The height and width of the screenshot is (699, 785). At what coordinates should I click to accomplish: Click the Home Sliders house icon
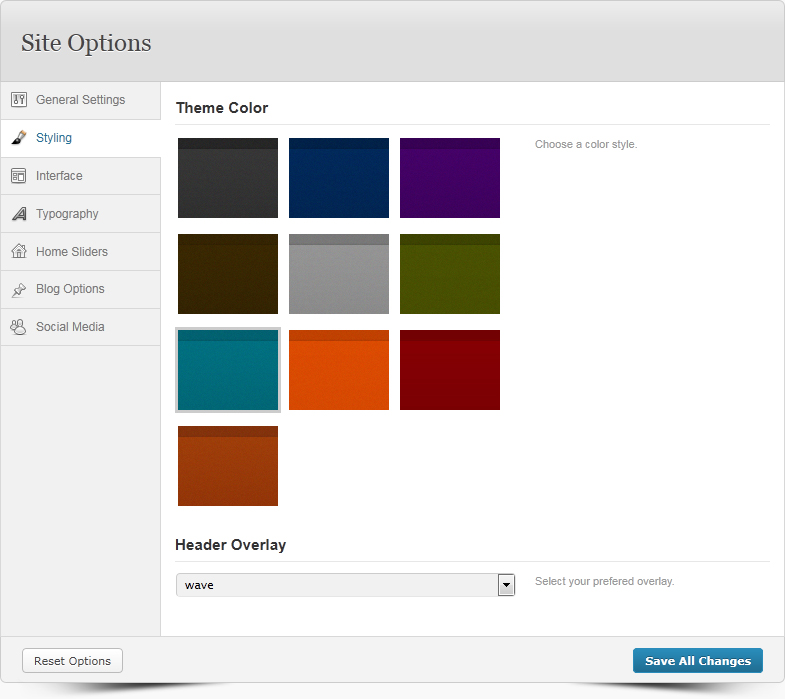point(18,252)
